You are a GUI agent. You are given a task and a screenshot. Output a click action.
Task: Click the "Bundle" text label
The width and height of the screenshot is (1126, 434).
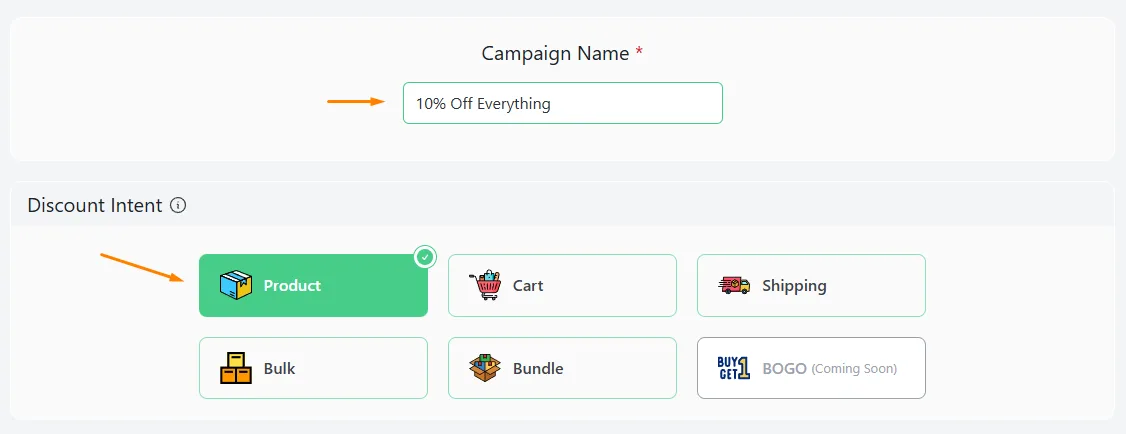coord(538,369)
